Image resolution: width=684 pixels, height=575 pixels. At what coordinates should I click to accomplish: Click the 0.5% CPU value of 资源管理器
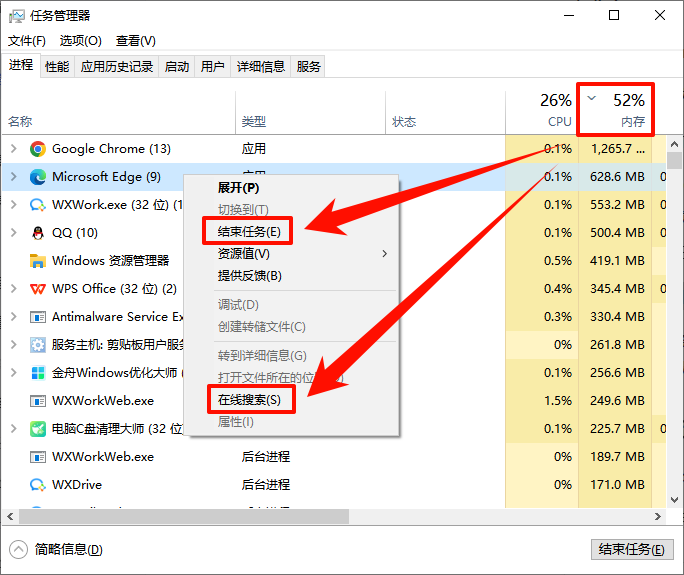tap(557, 261)
